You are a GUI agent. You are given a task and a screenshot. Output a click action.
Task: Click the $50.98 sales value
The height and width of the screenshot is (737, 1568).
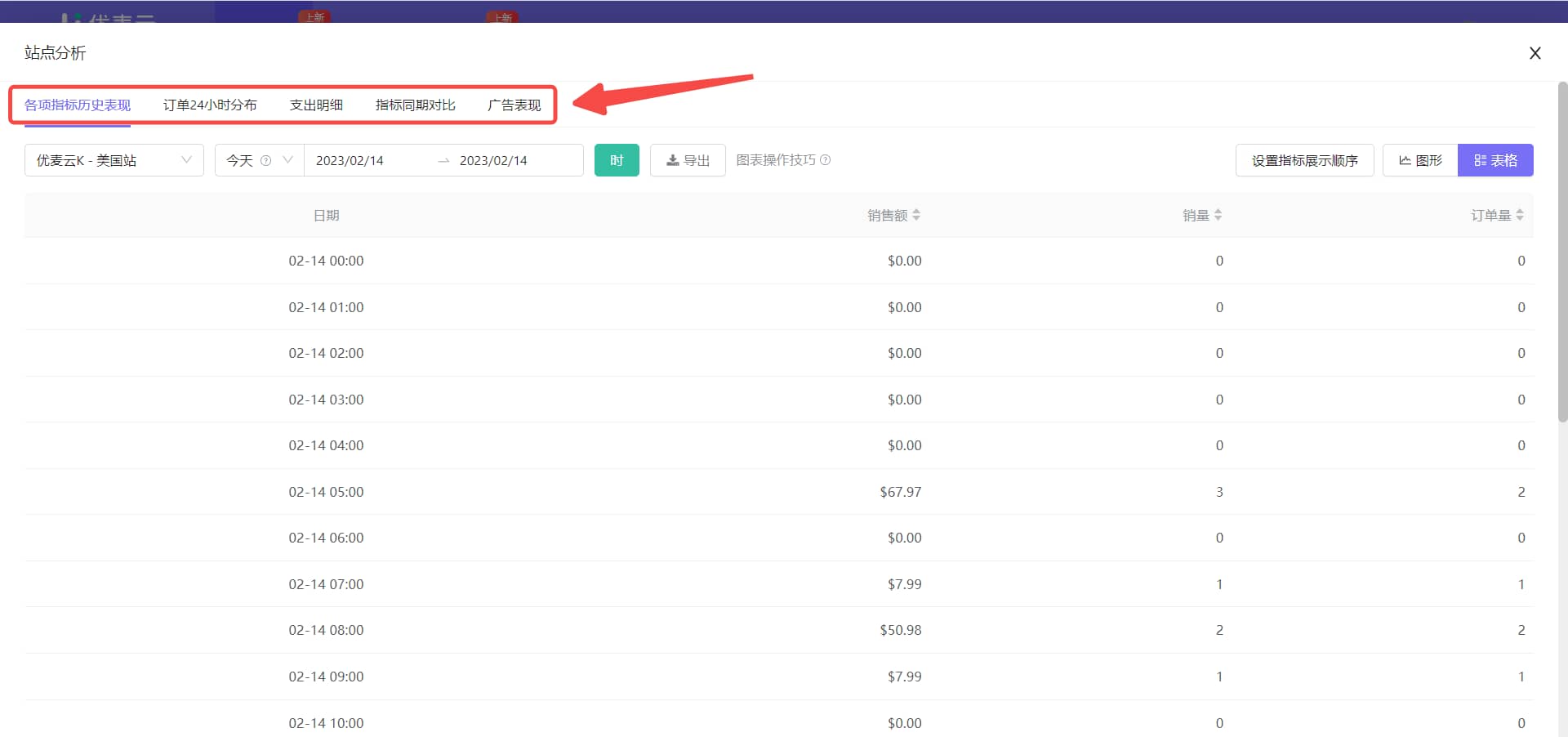(900, 630)
